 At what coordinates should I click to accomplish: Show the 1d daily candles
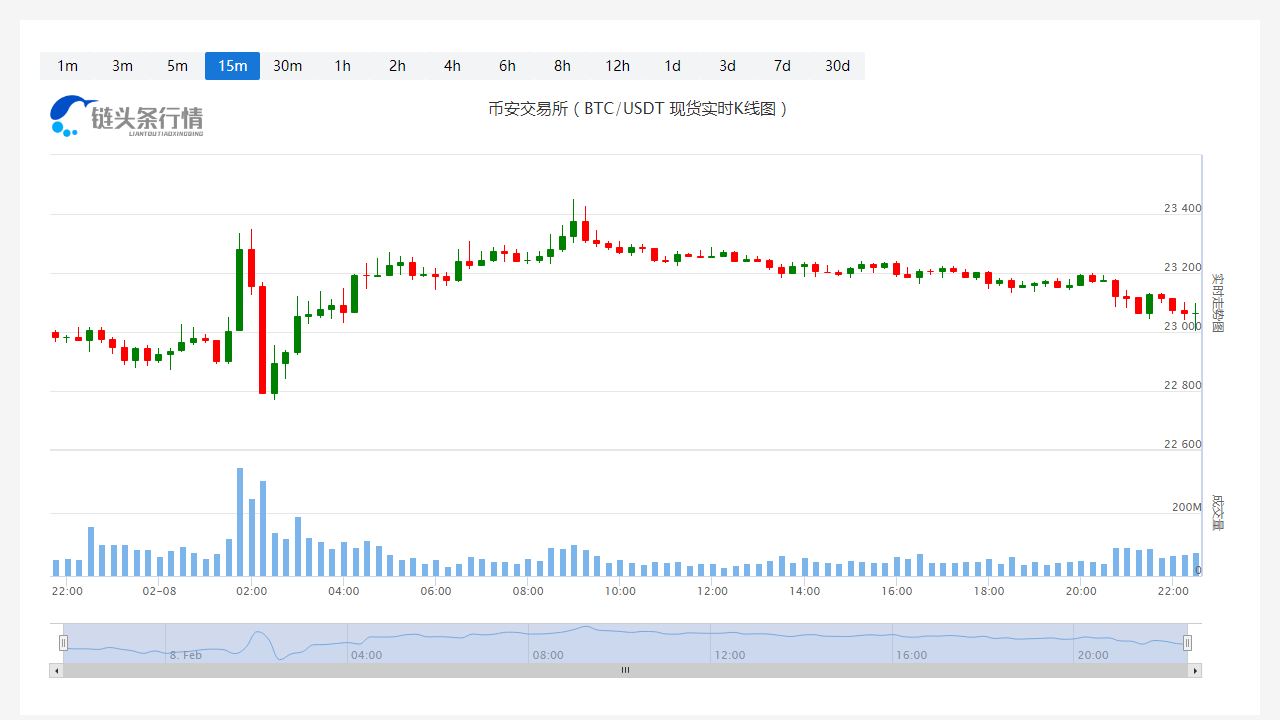[x=672, y=66]
